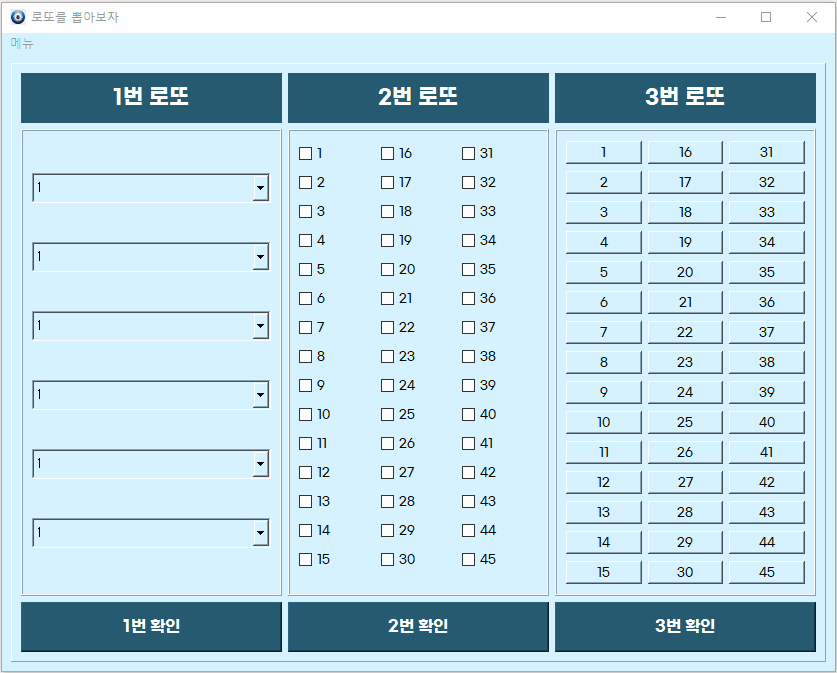The image size is (837, 673).
Task: Click number button 5 in 3번 로또
Action: click(x=604, y=272)
